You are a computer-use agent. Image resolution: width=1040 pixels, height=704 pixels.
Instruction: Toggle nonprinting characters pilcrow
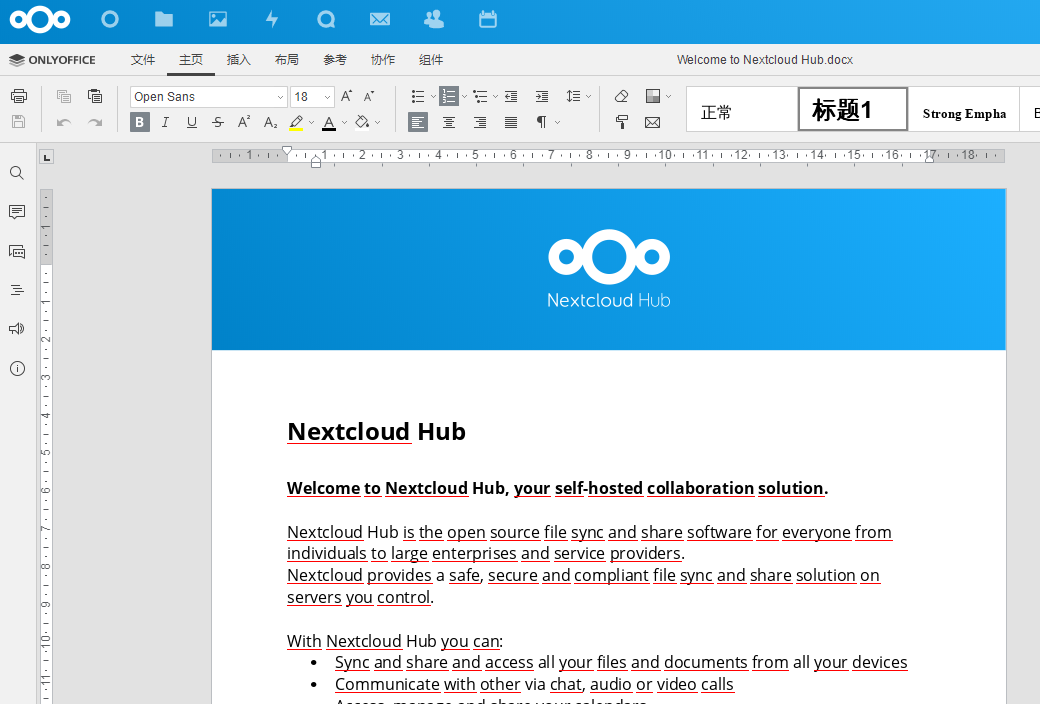point(542,122)
